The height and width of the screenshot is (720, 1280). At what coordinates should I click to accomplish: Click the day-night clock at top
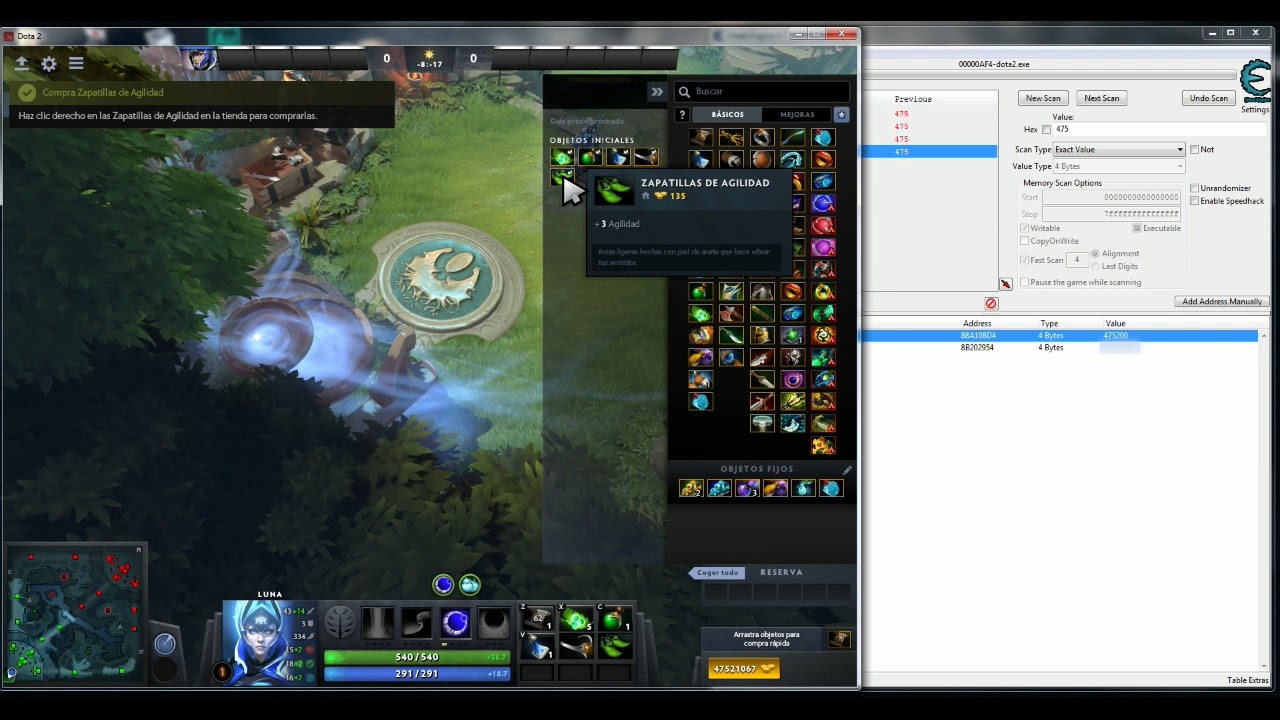point(430,59)
